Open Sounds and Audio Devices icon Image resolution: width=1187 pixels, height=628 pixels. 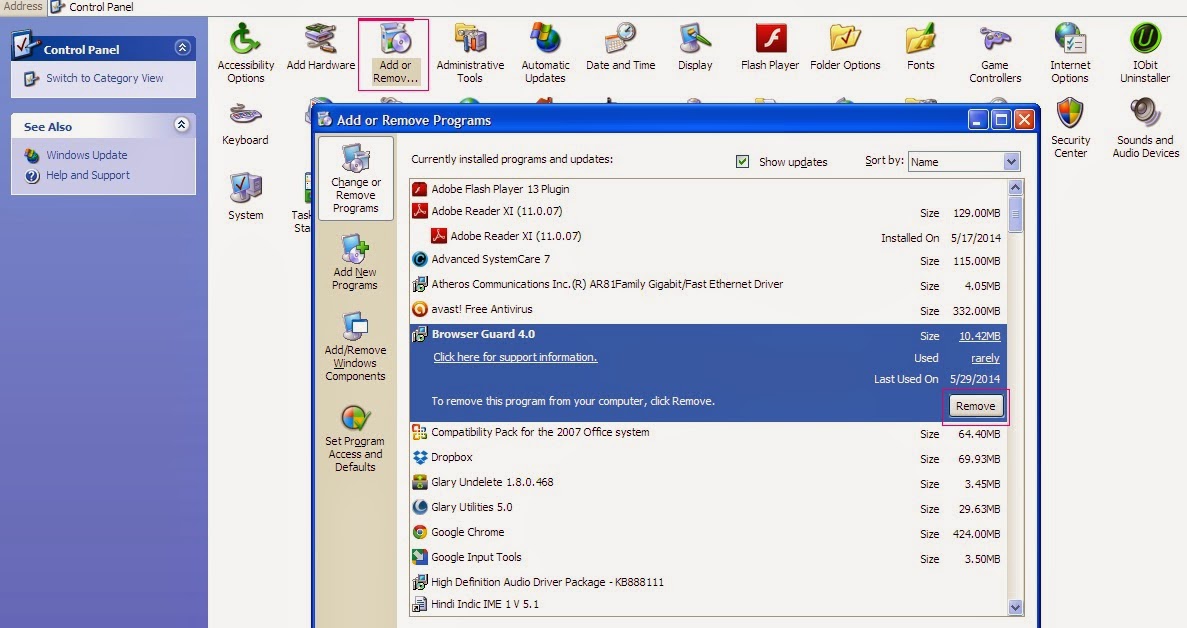pyautogui.click(x=1145, y=128)
